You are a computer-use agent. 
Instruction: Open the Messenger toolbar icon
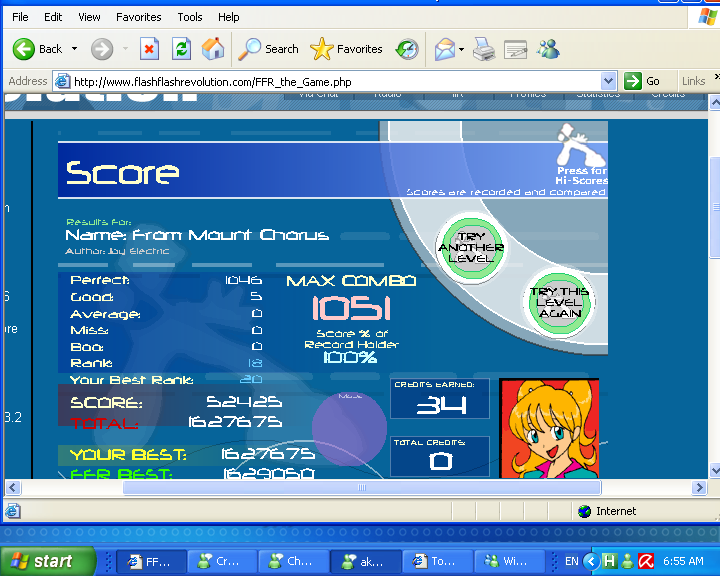[x=548, y=49]
